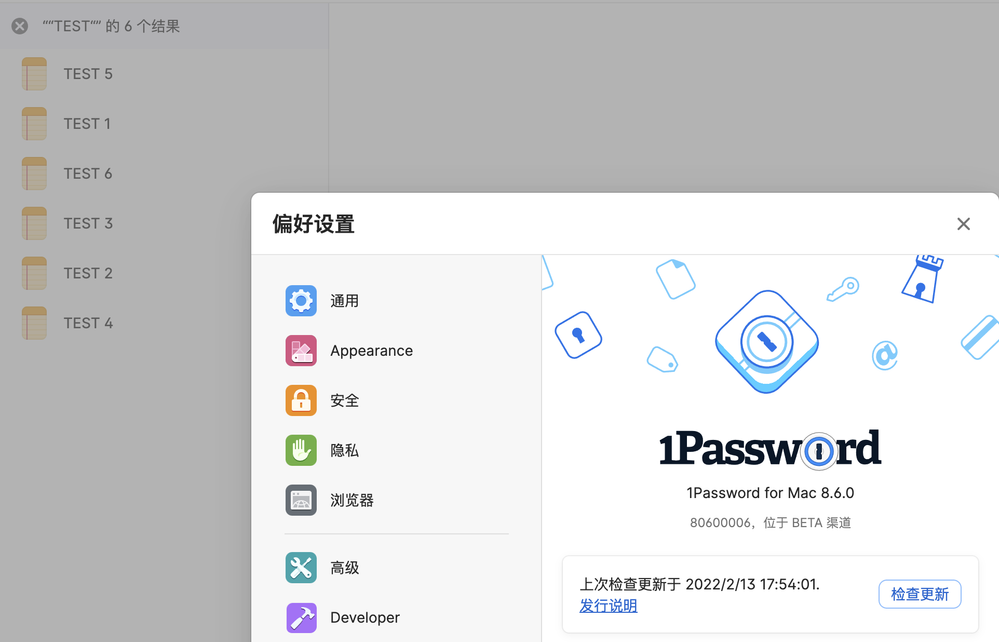Click the TEST 3 note icon
This screenshot has height=642, width=999.
[x=35, y=224]
